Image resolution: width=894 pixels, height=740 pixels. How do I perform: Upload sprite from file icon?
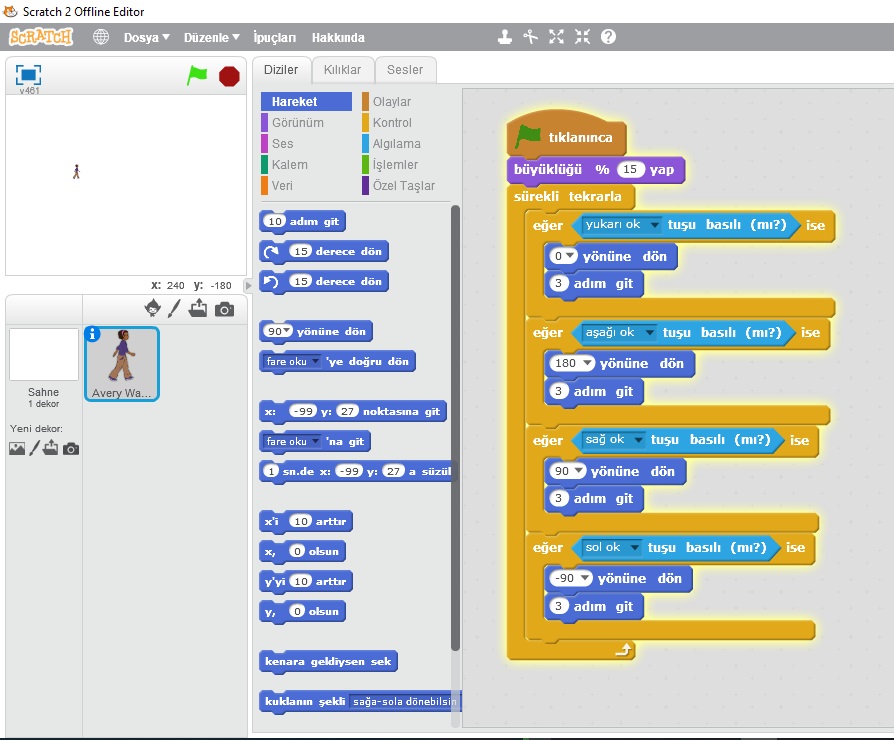point(198,308)
